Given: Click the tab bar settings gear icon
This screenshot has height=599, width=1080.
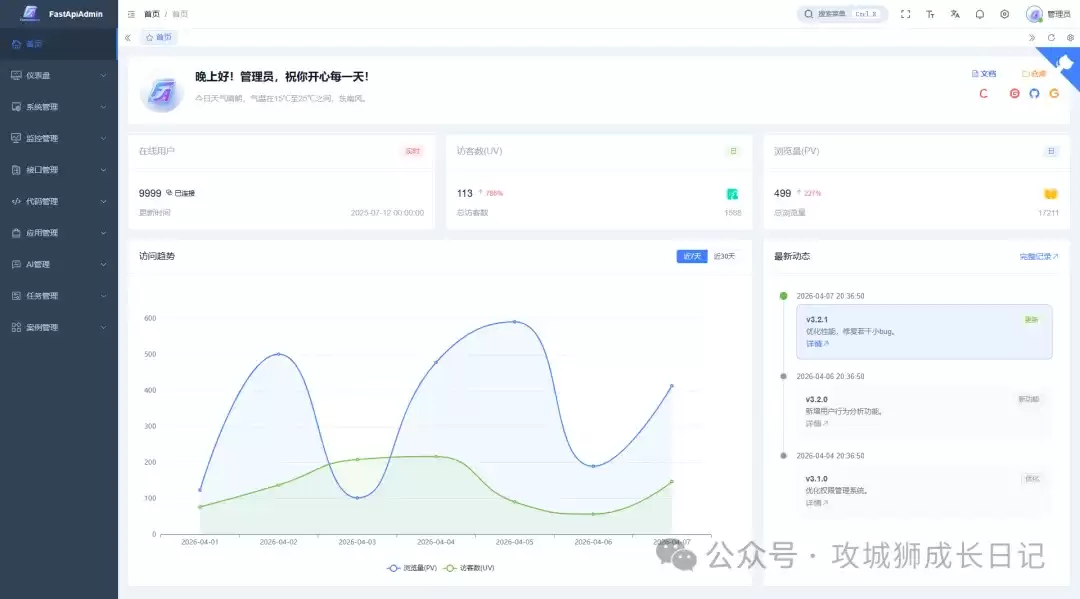Looking at the screenshot, I should pyautogui.click(x=1070, y=37).
